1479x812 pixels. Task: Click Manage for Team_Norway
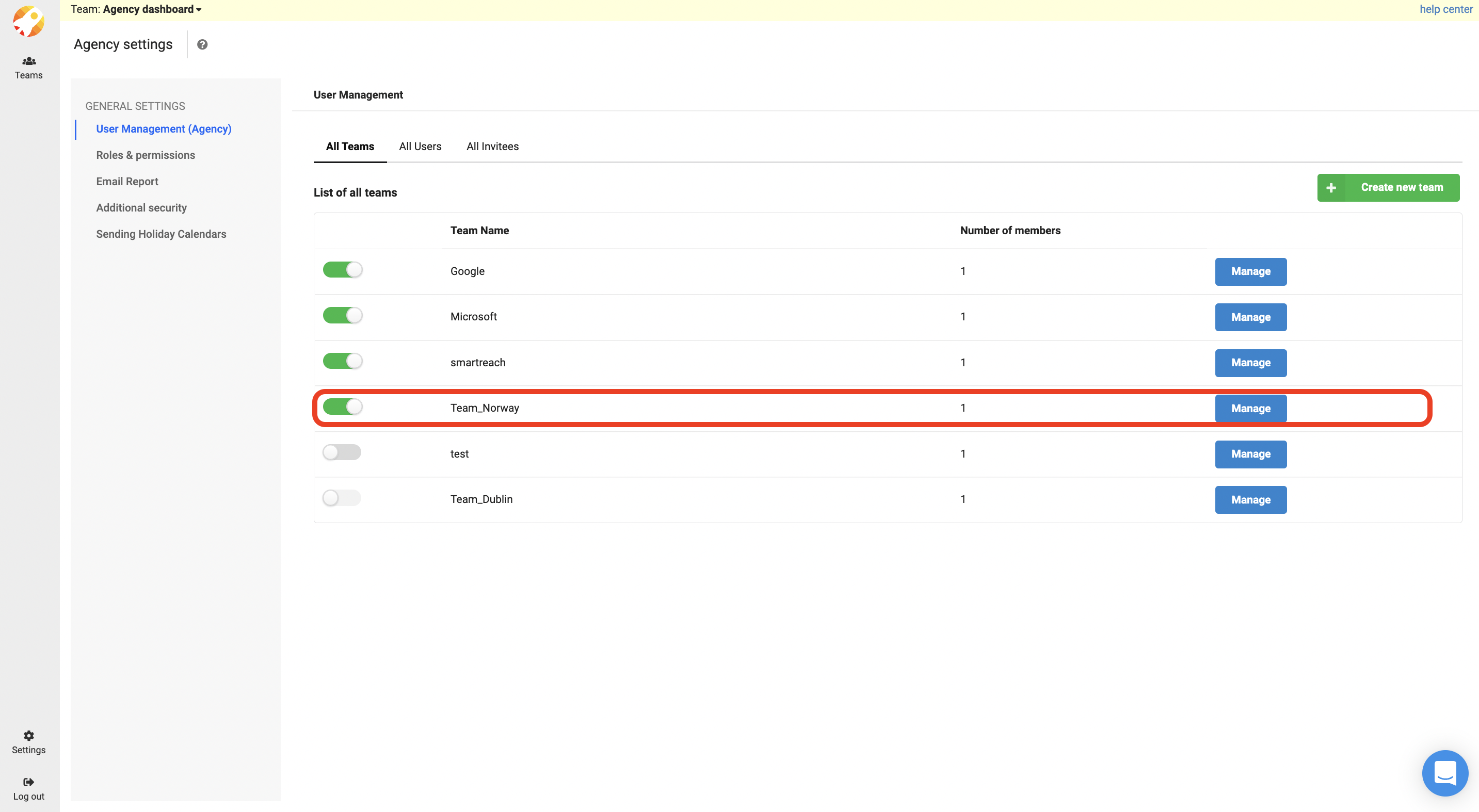point(1250,409)
